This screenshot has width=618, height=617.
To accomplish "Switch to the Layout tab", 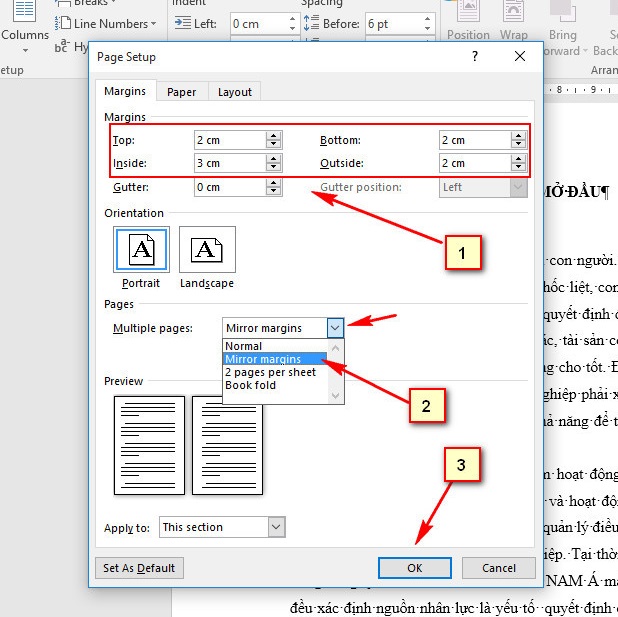I will (x=235, y=92).
